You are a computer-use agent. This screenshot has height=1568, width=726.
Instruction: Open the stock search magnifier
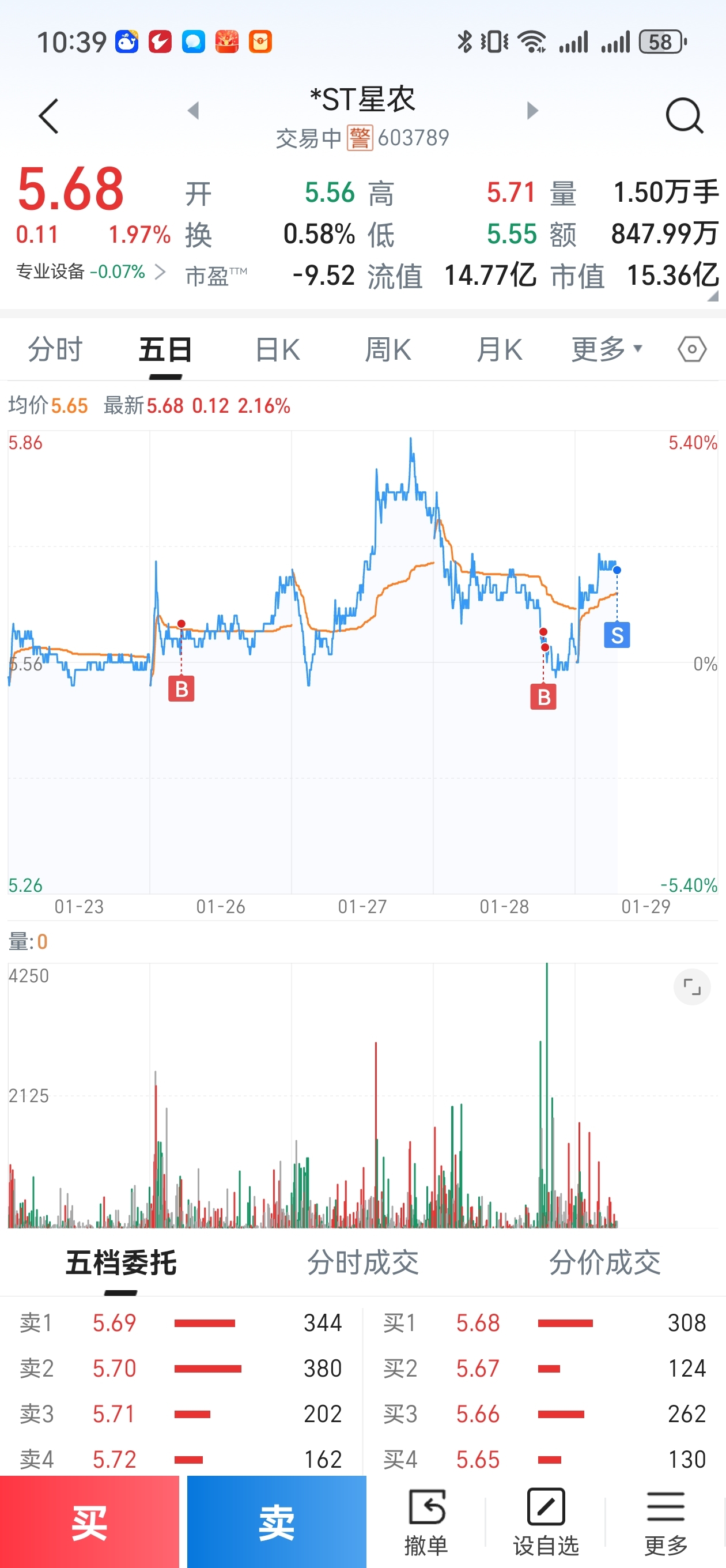[x=684, y=116]
